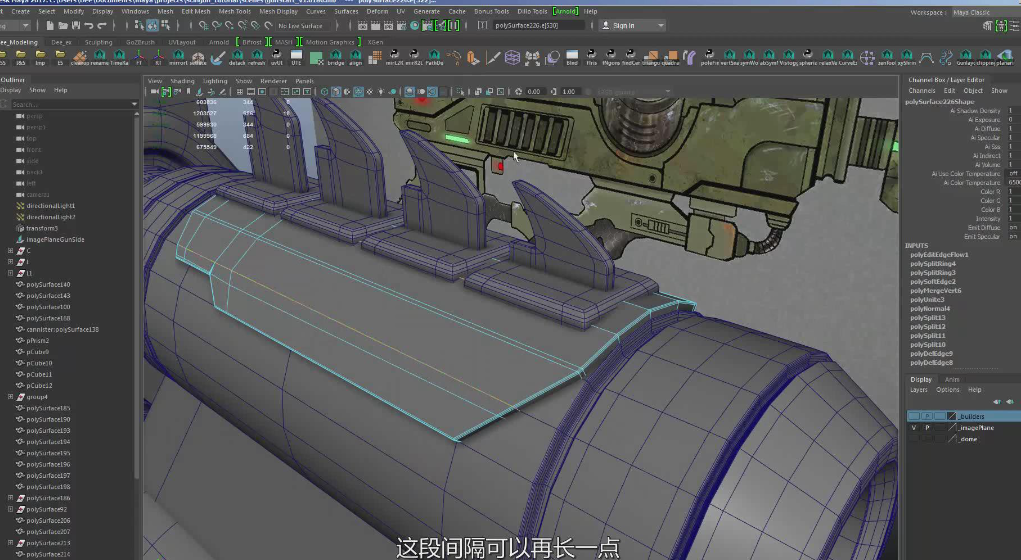Click the Outliner Search input field

(x=68, y=104)
